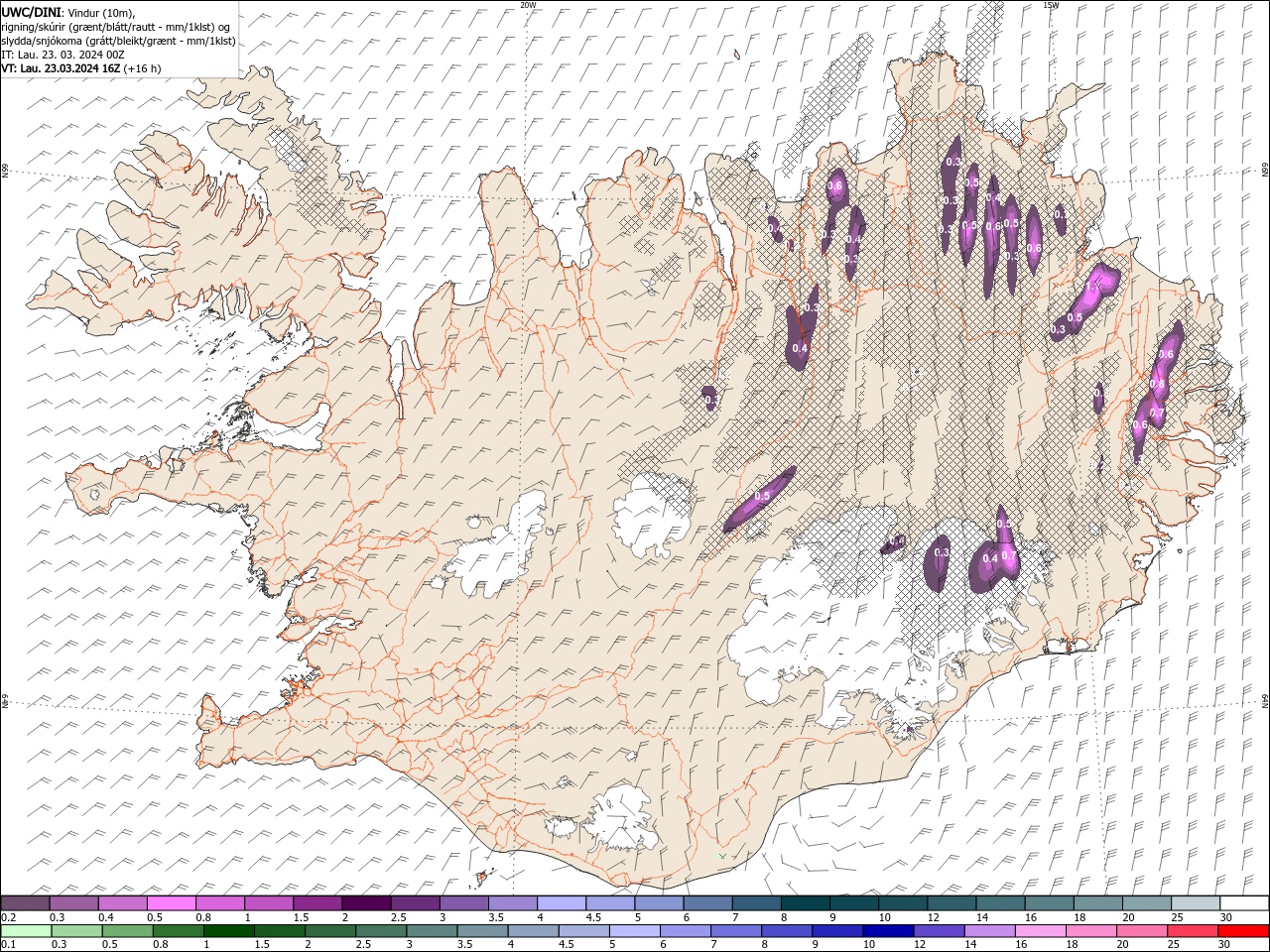
Task: Click the 0.8 precipitation label on the map
Action: pos(1157,384)
